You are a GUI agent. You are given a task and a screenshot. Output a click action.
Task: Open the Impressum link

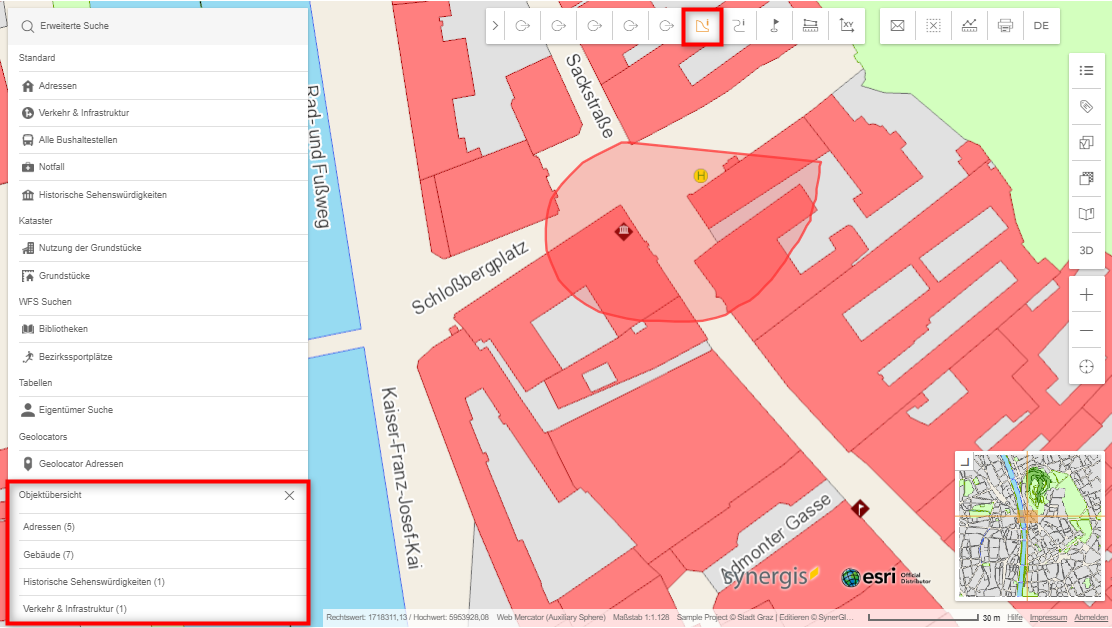(x=1048, y=618)
